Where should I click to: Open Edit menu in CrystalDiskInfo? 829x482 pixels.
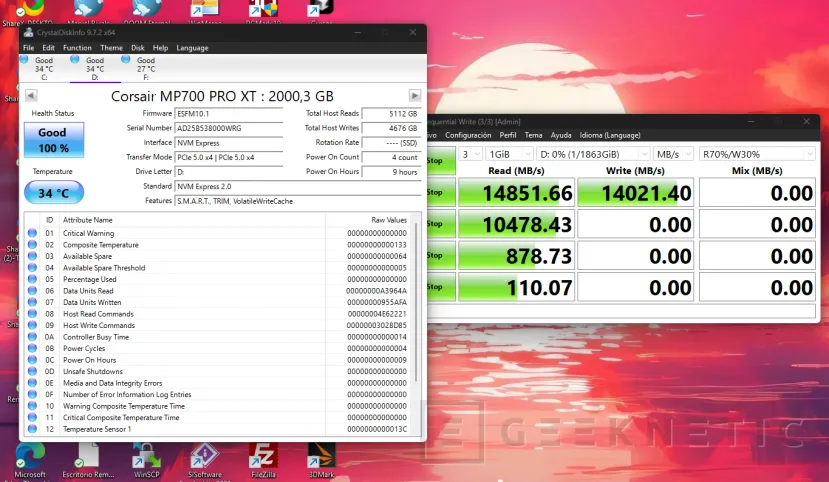tap(48, 48)
